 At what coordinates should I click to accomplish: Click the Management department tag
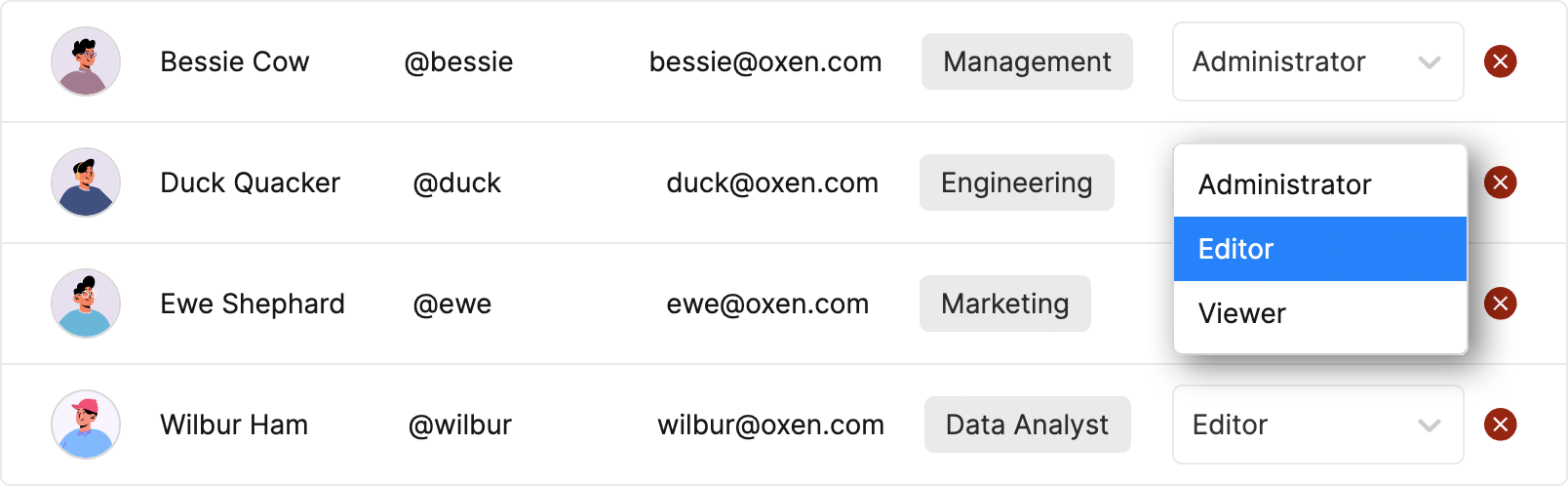pyautogui.click(x=1027, y=61)
